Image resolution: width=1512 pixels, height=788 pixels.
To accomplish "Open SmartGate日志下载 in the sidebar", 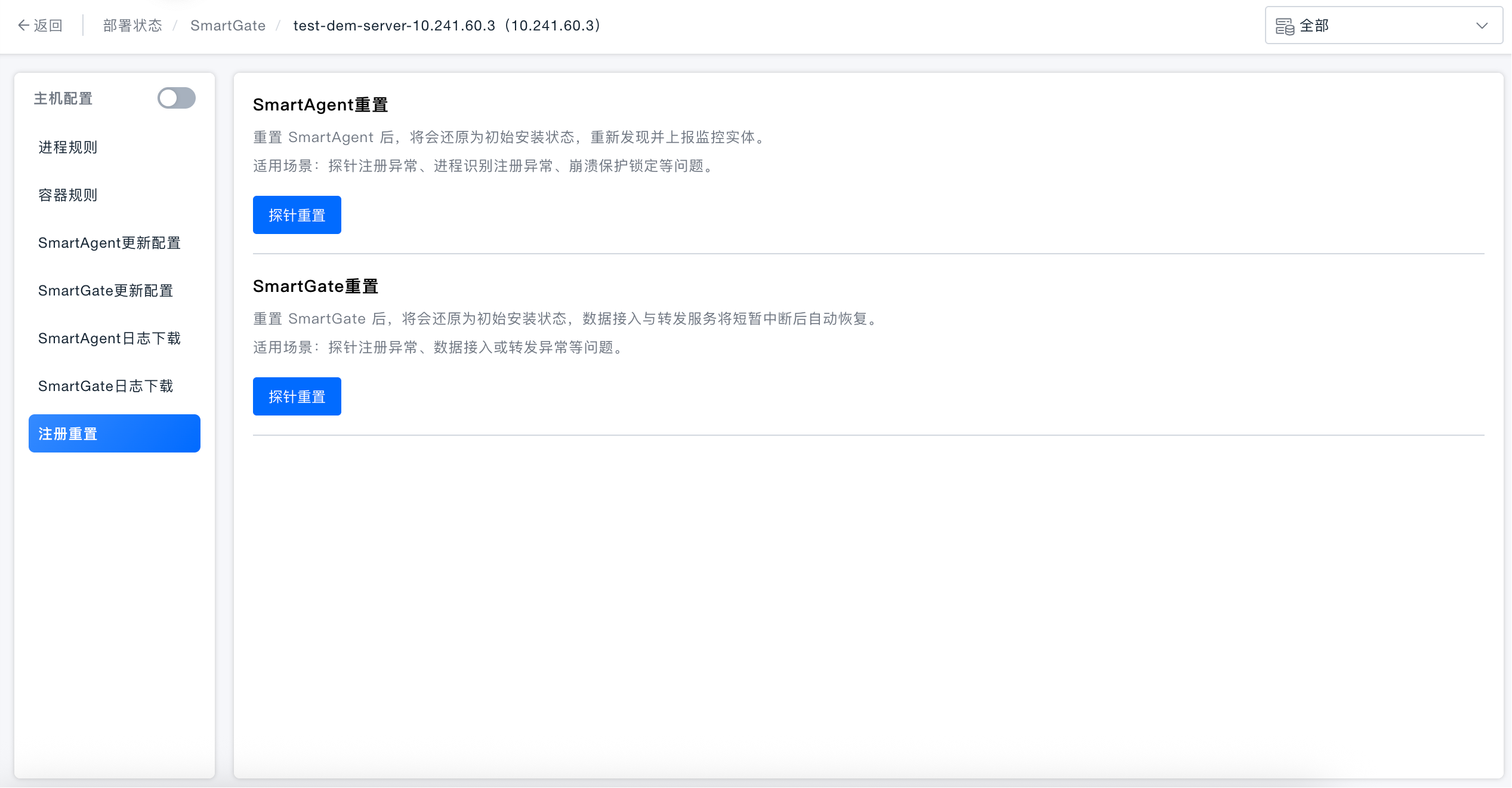I will click(115, 386).
